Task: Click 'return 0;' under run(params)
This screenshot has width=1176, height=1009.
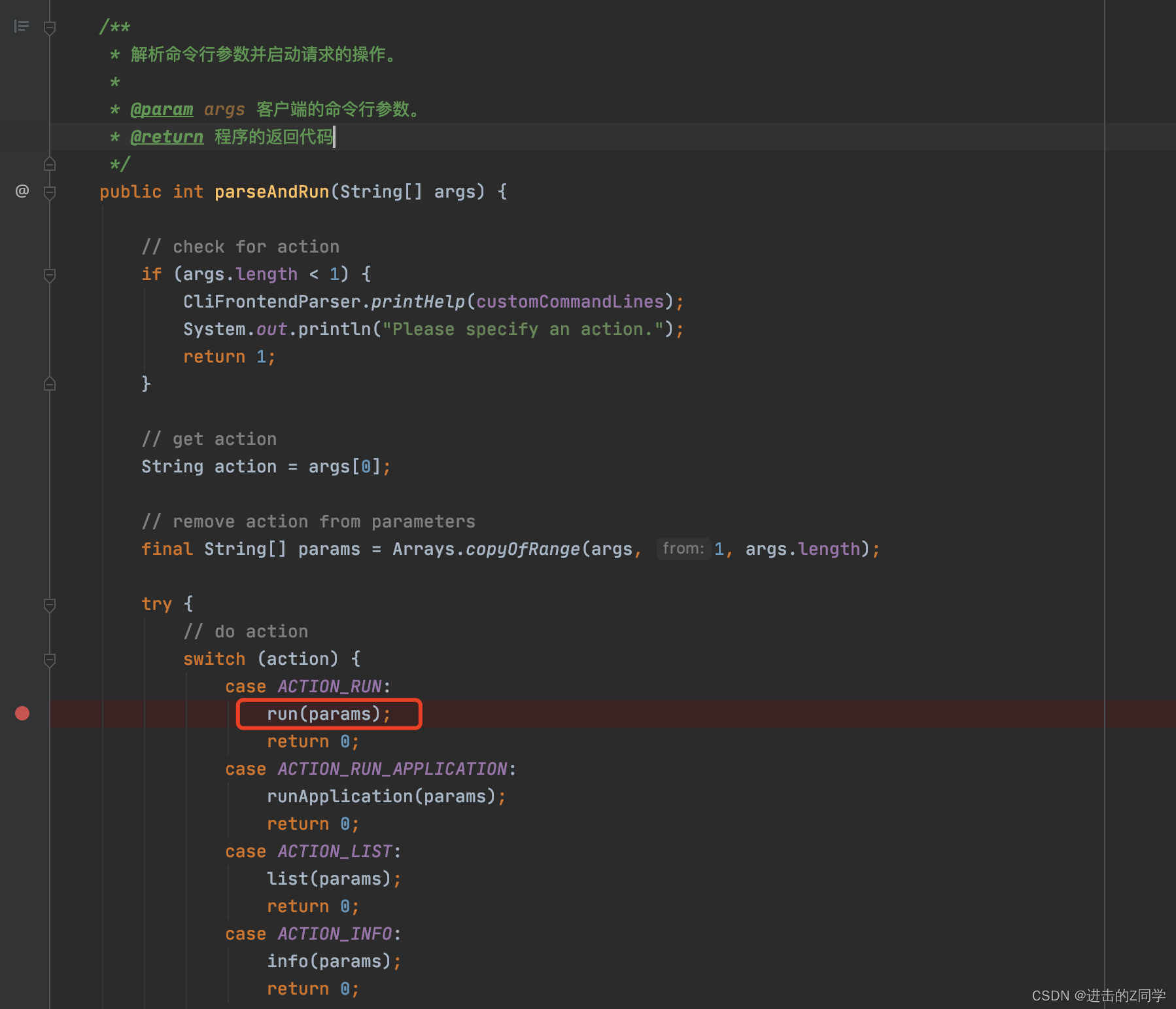Action: click(x=313, y=741)
